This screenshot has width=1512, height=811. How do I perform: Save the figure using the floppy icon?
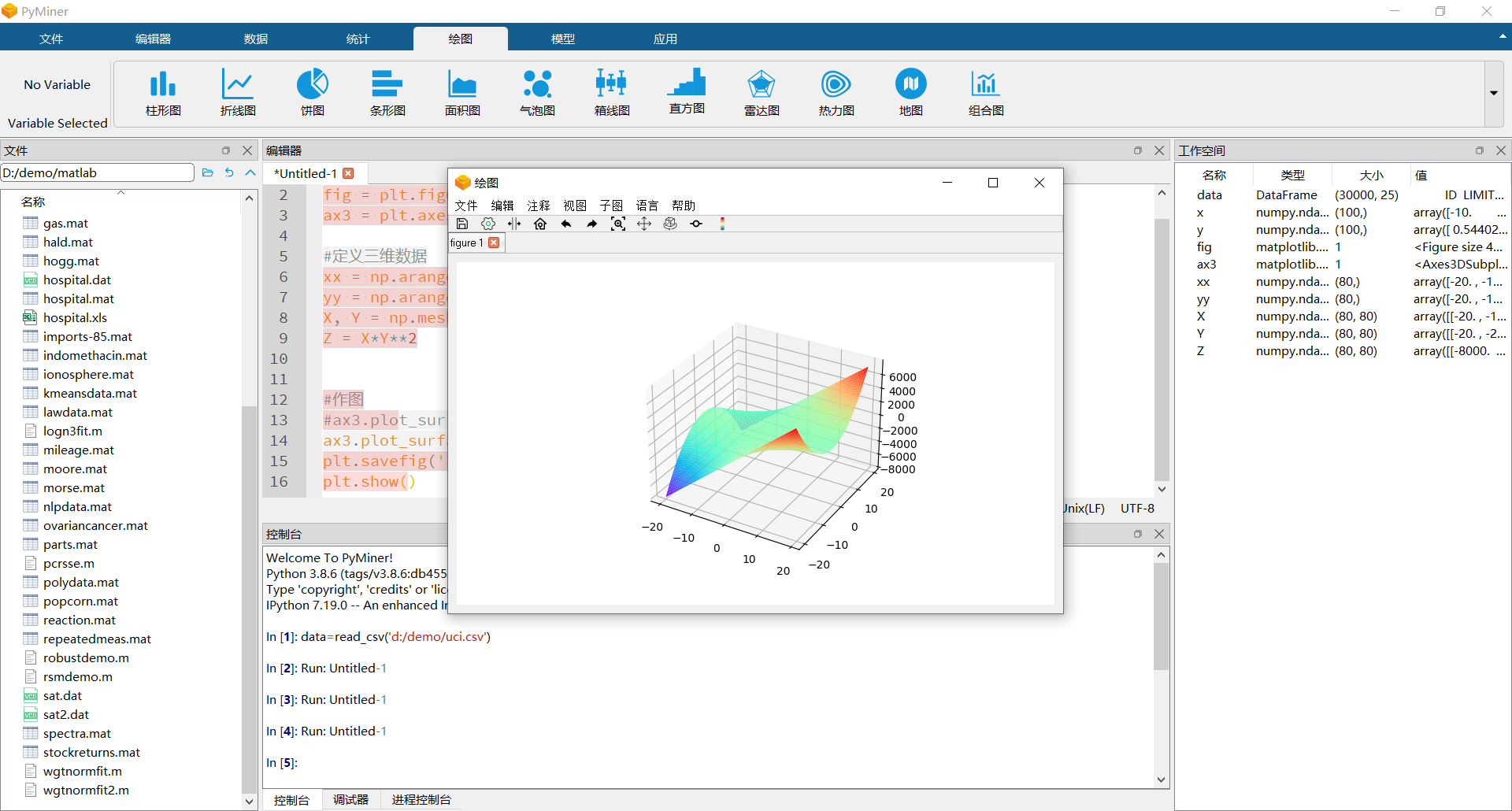[x=462, y=224]
